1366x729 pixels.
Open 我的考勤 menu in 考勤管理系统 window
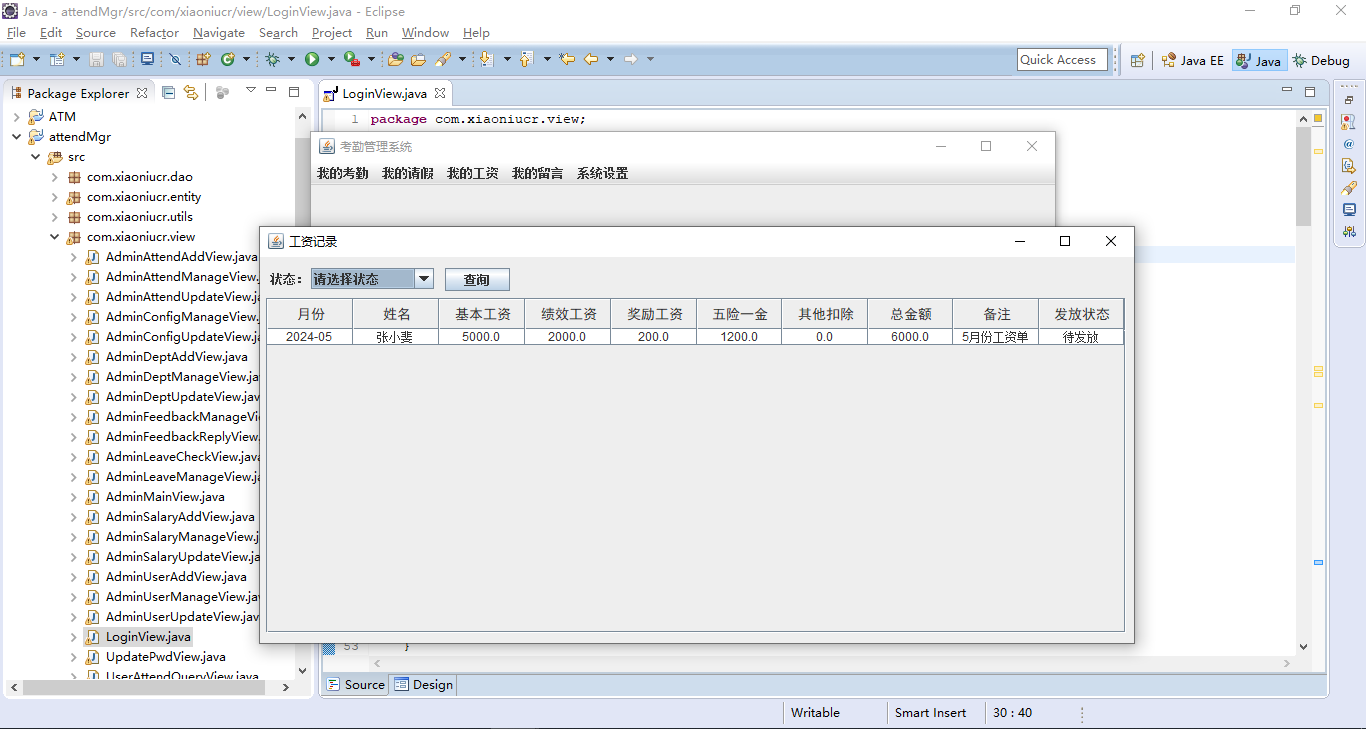tap(342, 173)
